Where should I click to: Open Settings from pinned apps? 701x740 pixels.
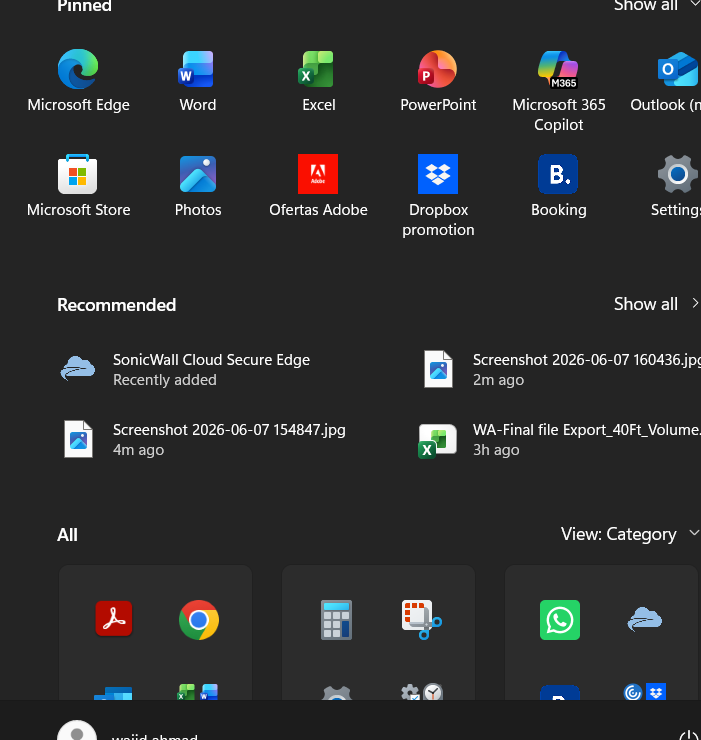coord(676,186)
